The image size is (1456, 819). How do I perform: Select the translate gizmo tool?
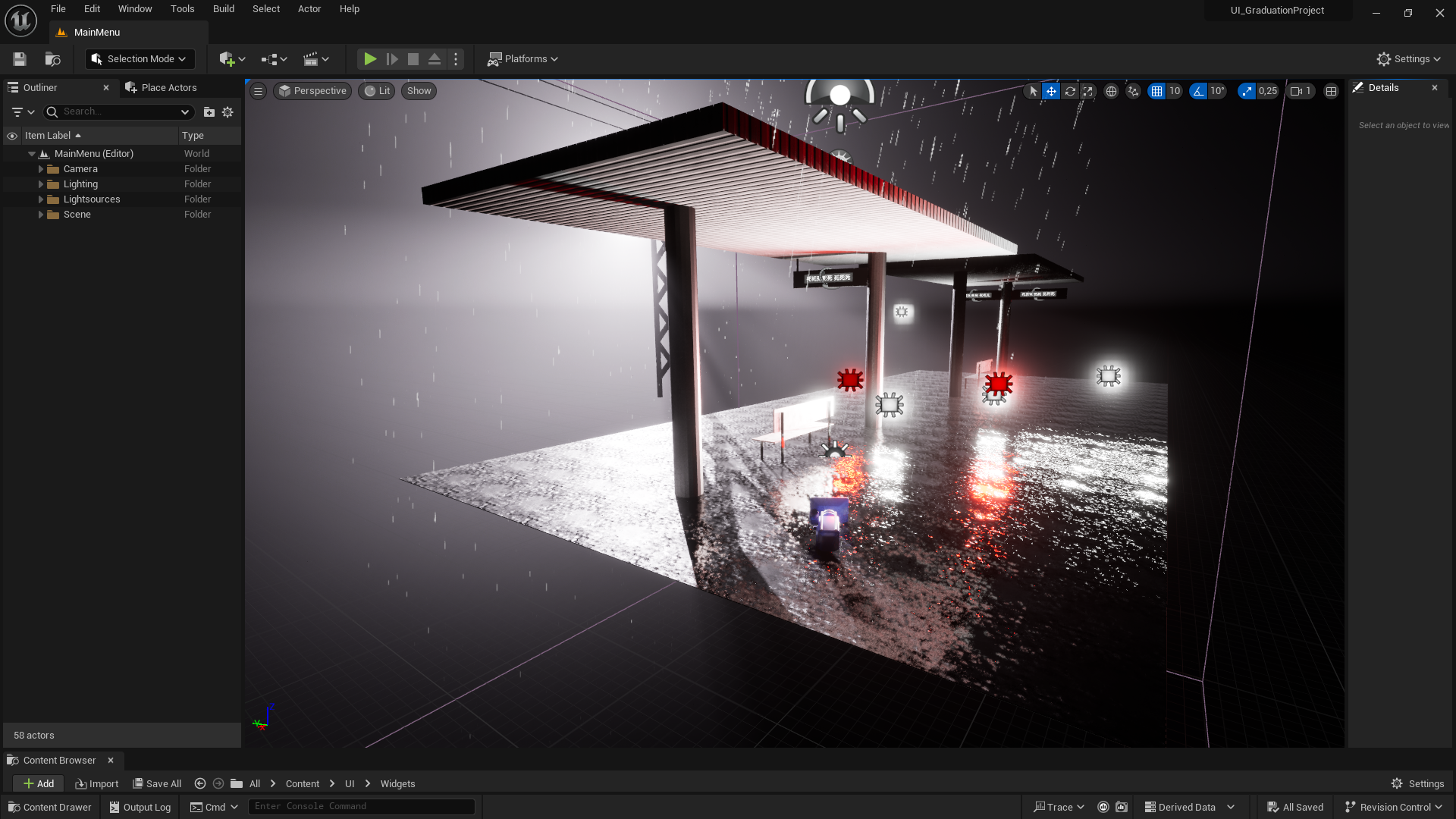pos(1051,91)
